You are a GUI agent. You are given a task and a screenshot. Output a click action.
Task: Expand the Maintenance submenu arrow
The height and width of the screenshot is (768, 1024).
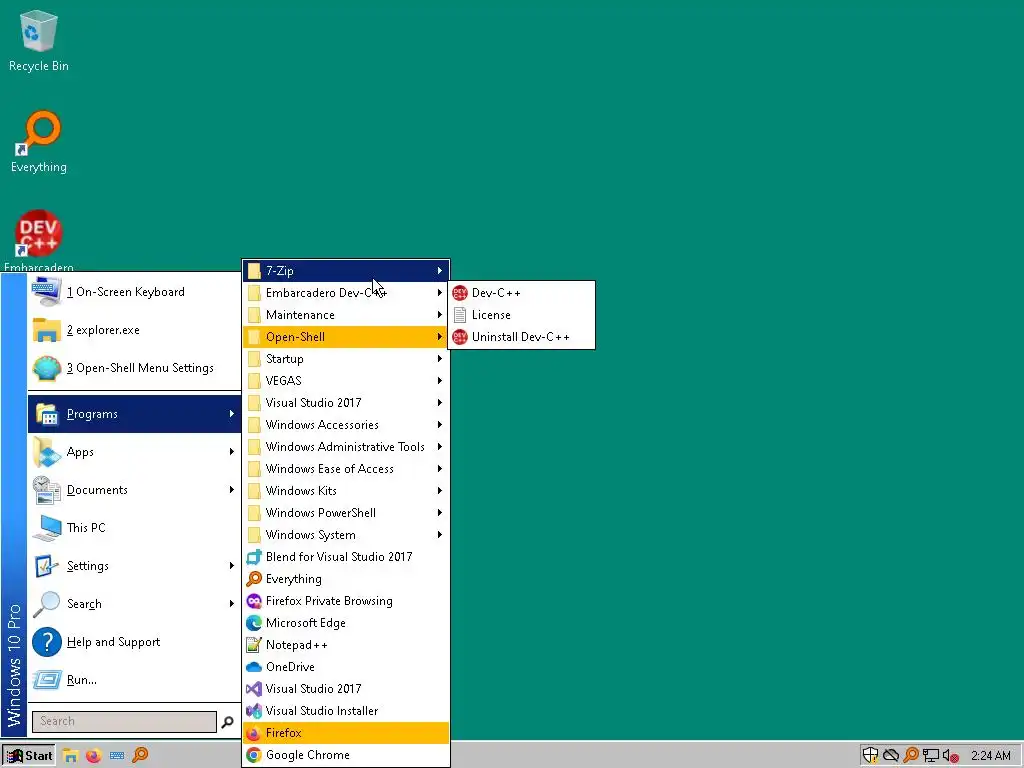point(440,315)
